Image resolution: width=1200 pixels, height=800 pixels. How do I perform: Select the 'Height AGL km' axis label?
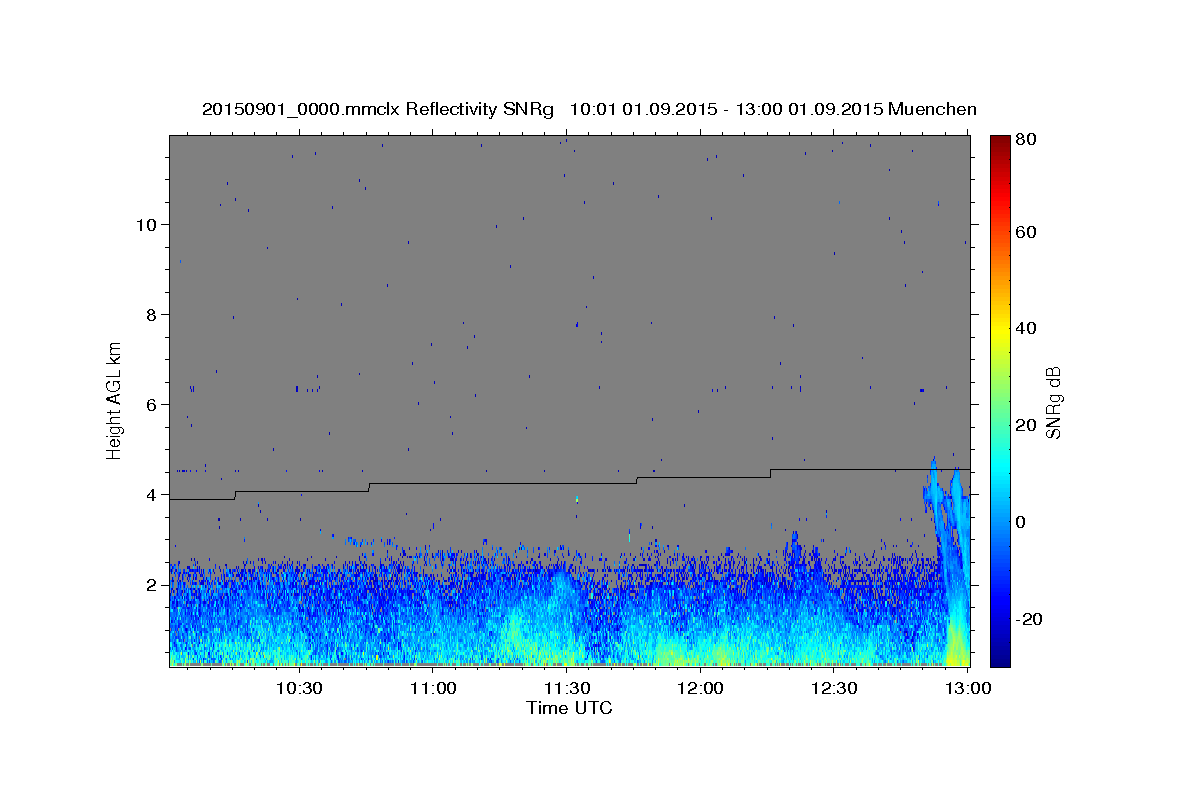pyautogui.click(x=115, y=401)
